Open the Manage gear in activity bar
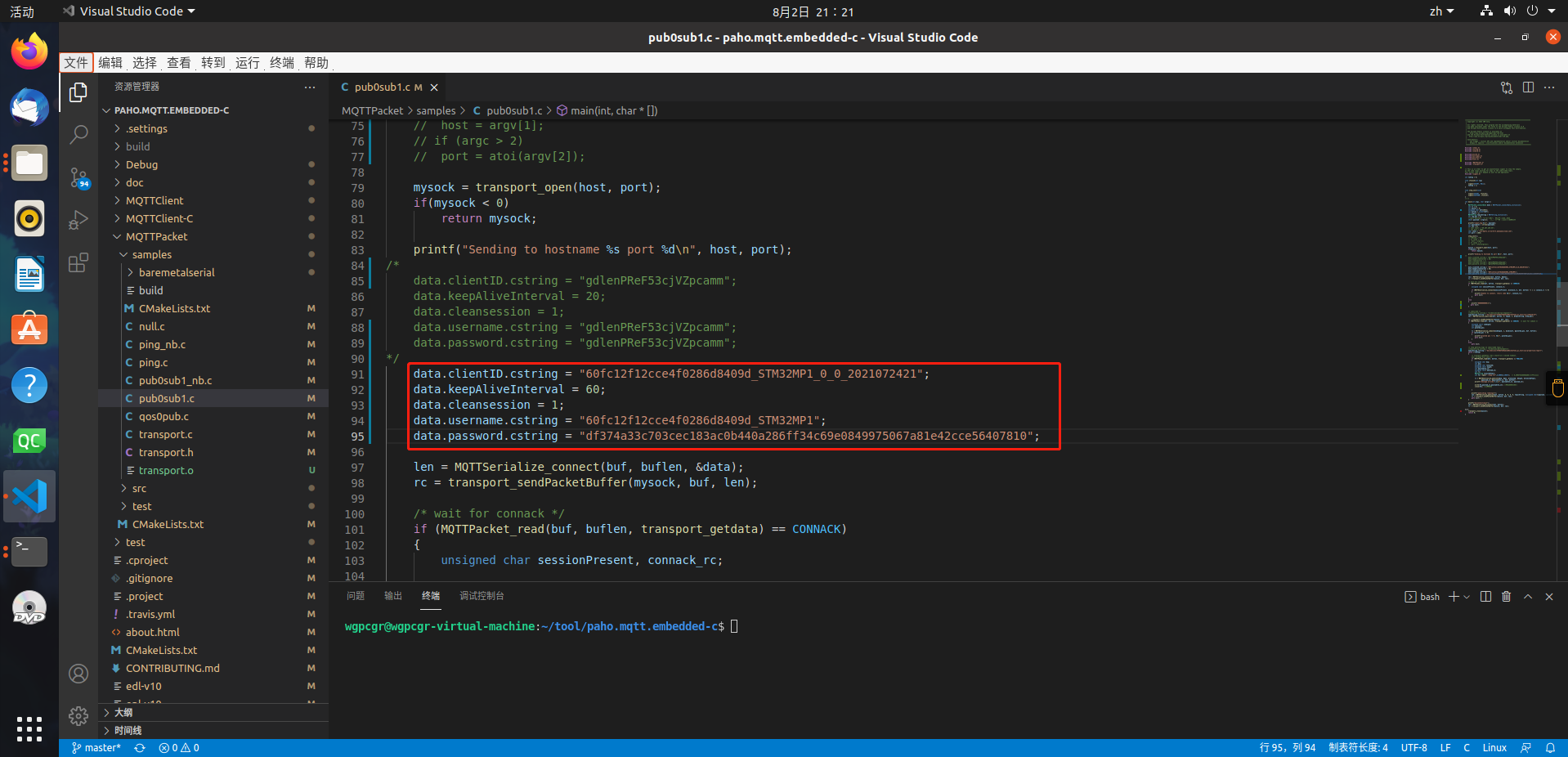Viewport: 1568px width, 757px height. pos(78,716)
